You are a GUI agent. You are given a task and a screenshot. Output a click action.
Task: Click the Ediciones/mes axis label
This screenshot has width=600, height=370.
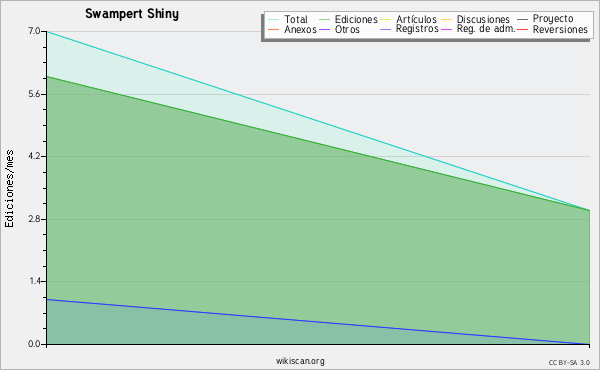click(9, 189)
